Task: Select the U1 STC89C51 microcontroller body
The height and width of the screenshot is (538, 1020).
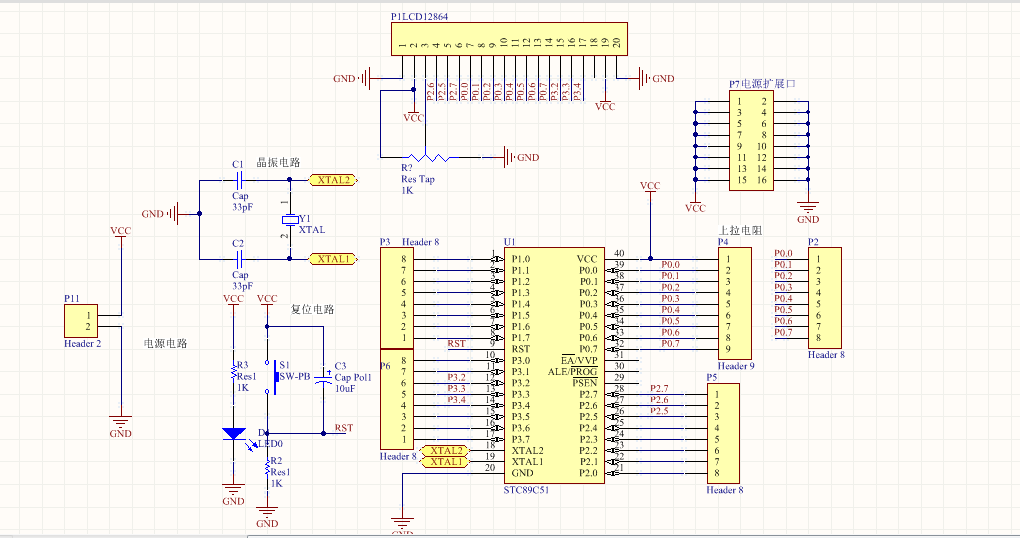Action: [554, 366]
